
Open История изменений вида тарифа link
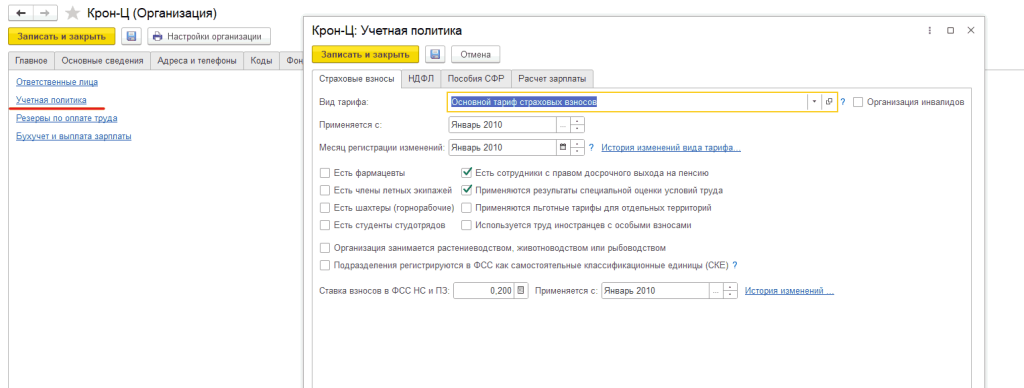coord(671,148)
